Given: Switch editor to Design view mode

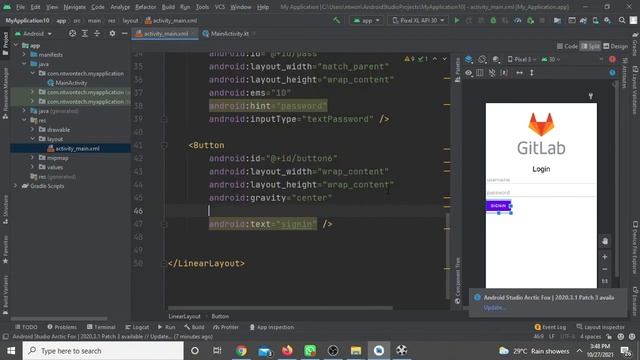Looking at the screenshot, I should point(616,46).
